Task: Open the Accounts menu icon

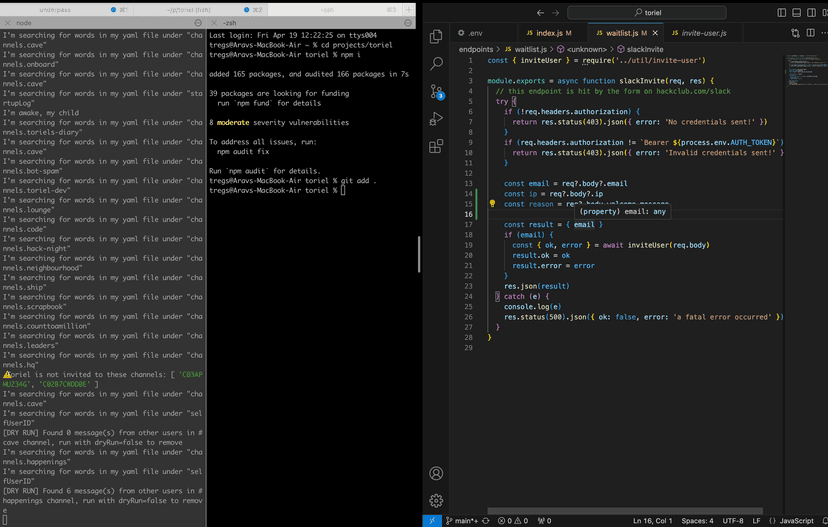Action: (436, 473)
